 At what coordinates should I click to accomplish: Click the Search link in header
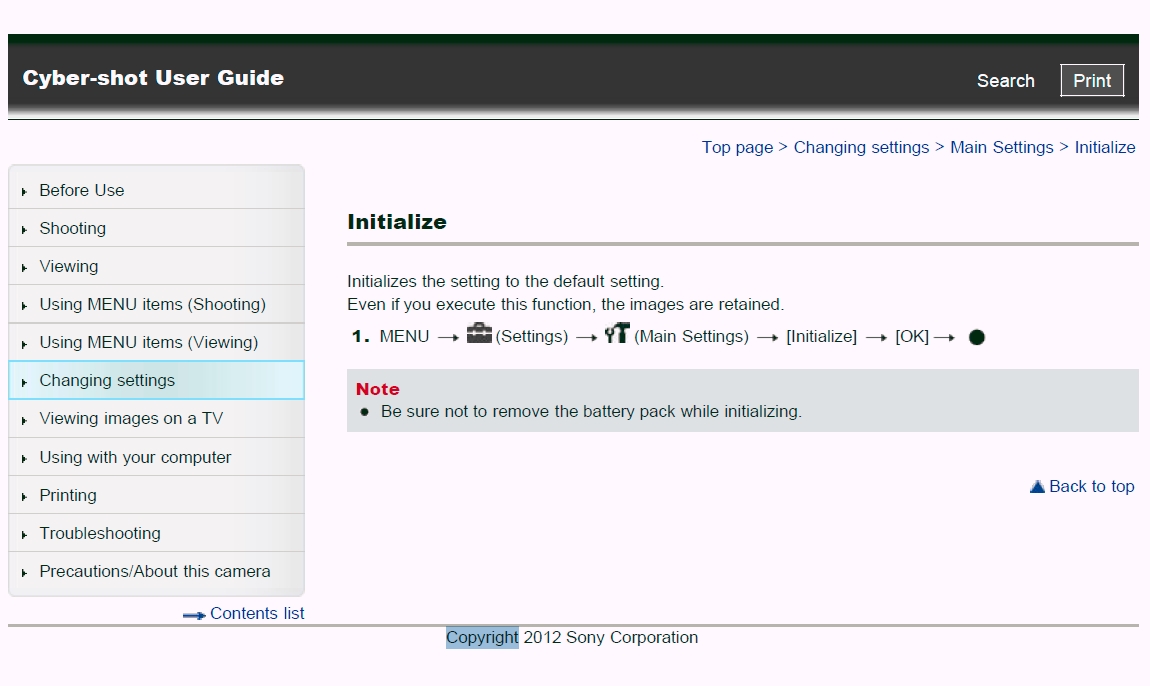[1005, 81]
